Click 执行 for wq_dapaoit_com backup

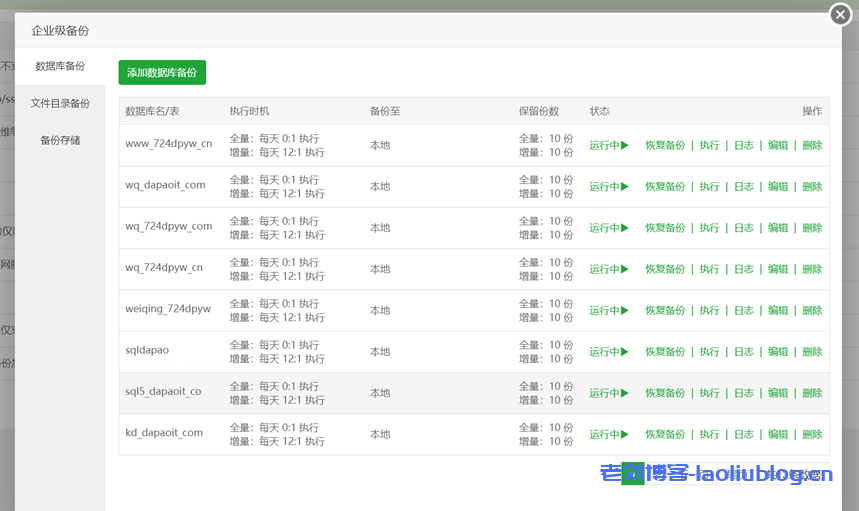click(x=709, y=186)
